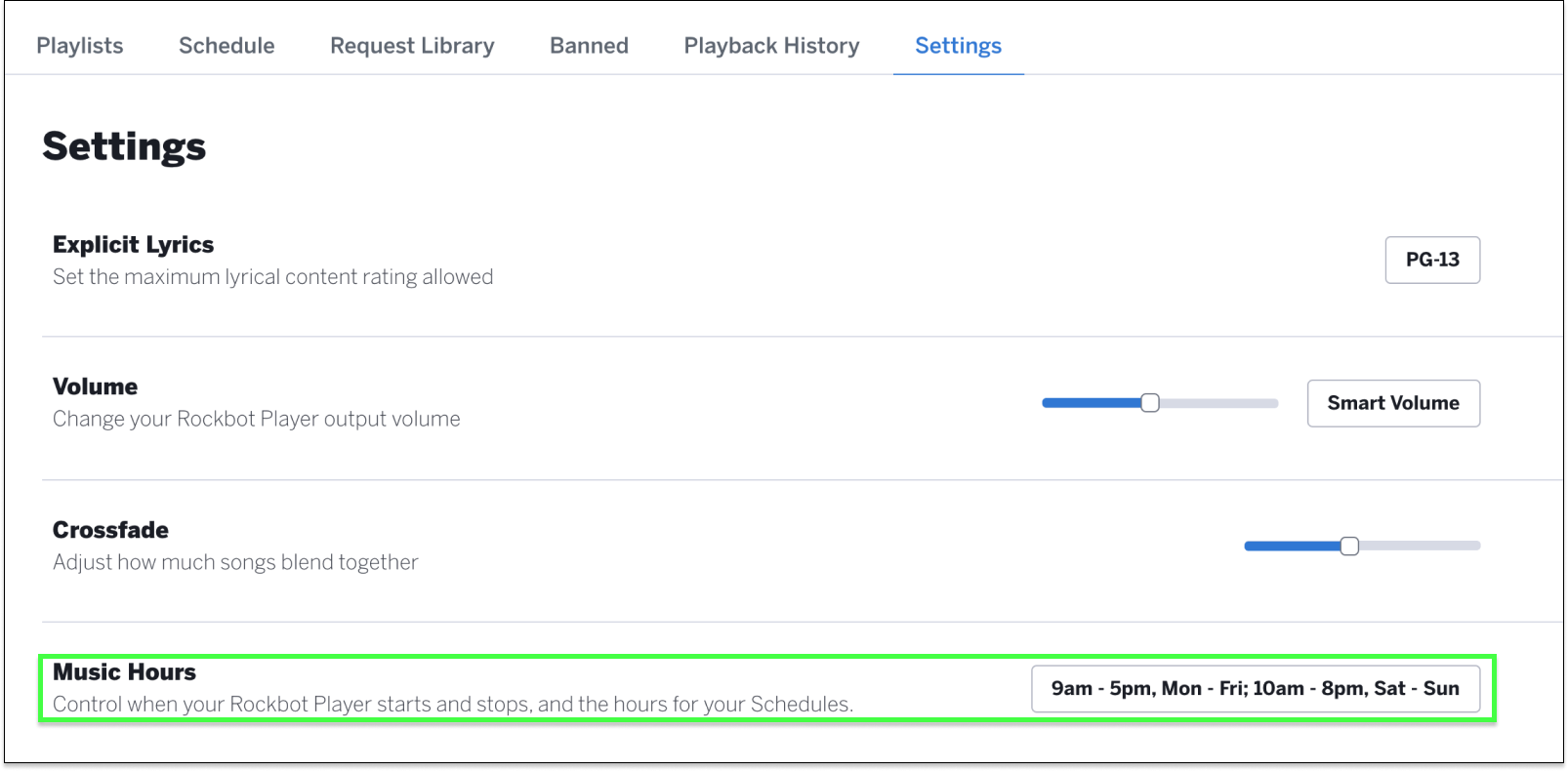The width and height of the screenshot is (1568, 771).
Task: Click the Music Hours setting title
Action: tap(124, 672)
